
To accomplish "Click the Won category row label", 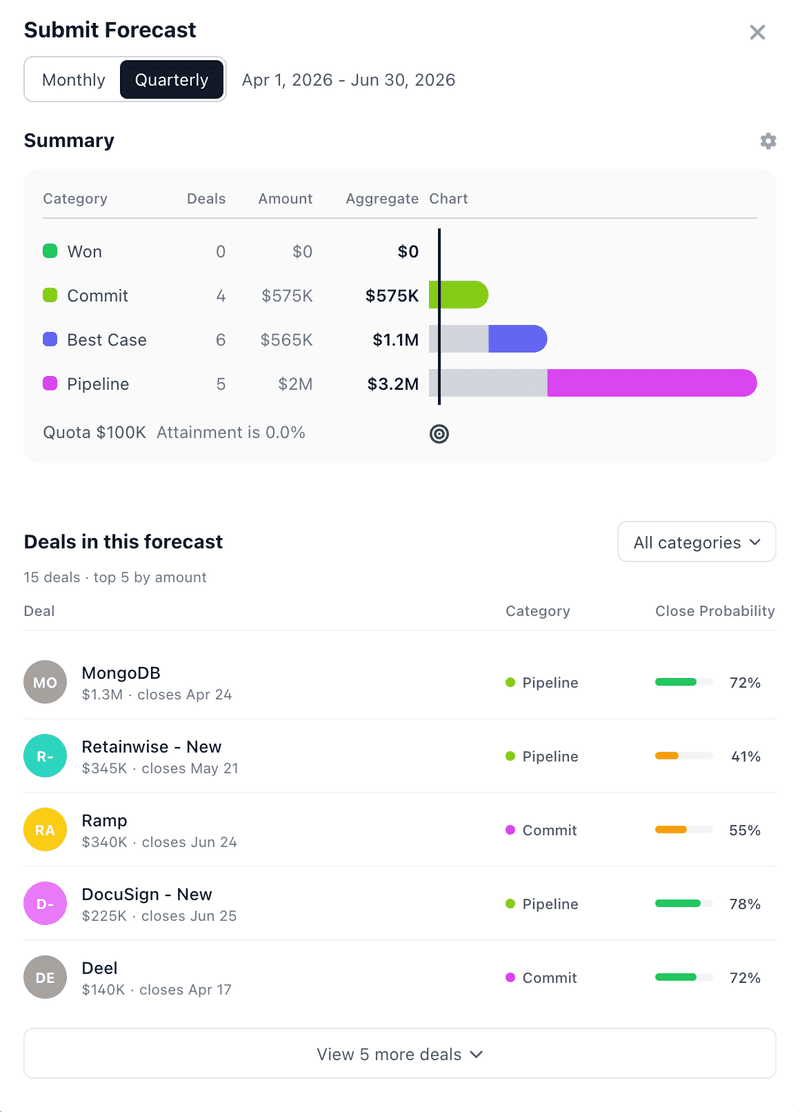I will coord(84,252).
